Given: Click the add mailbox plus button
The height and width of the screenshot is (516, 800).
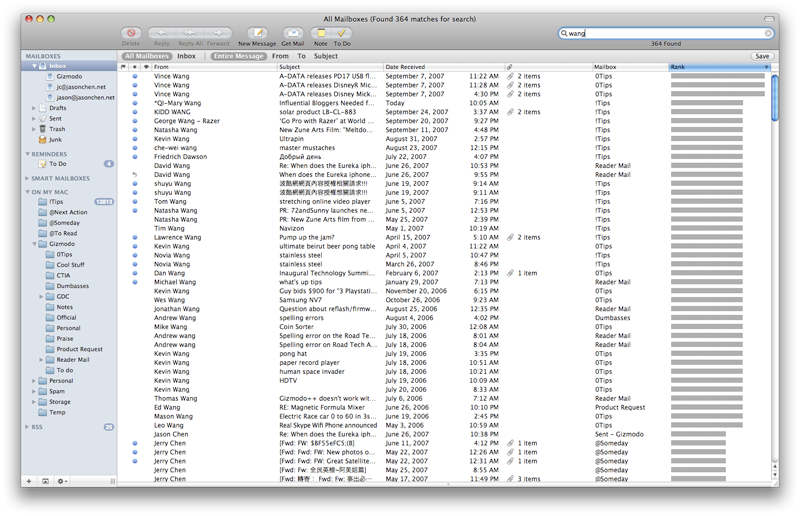Looking at the screenshot, I should click(29, 481).
